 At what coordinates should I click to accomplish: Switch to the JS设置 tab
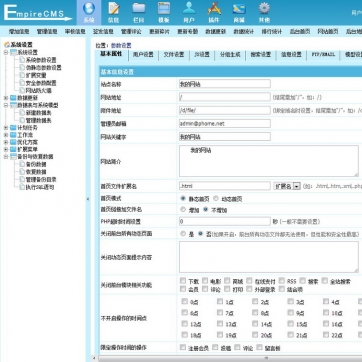pyautogui.click(x=201, y=55)
